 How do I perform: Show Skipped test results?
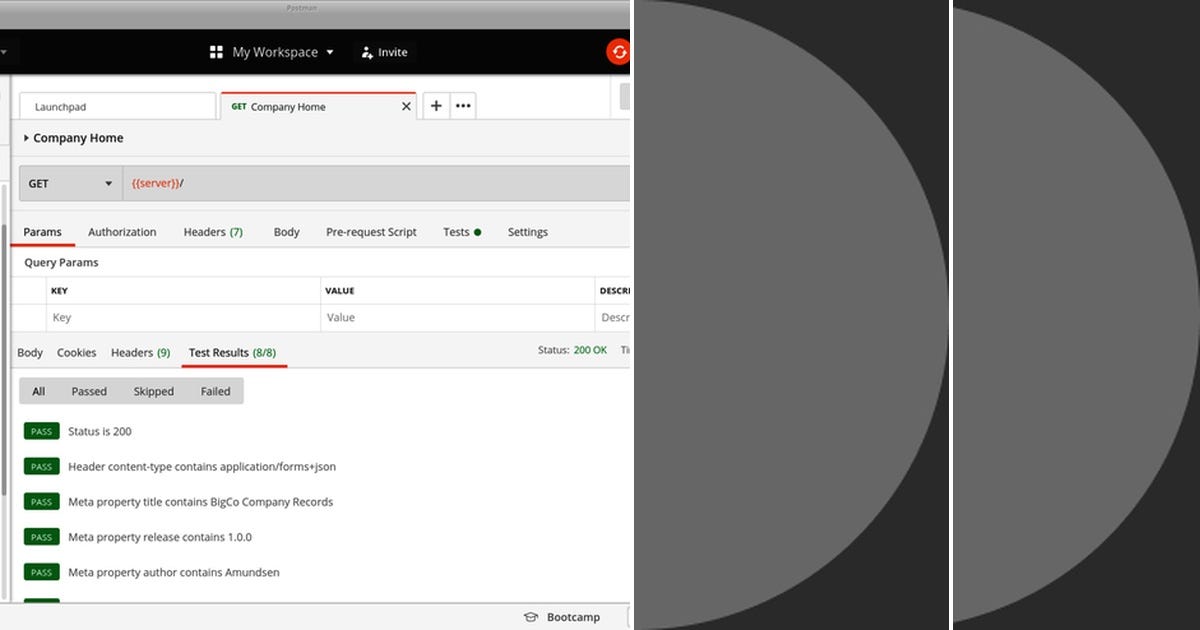153,391
